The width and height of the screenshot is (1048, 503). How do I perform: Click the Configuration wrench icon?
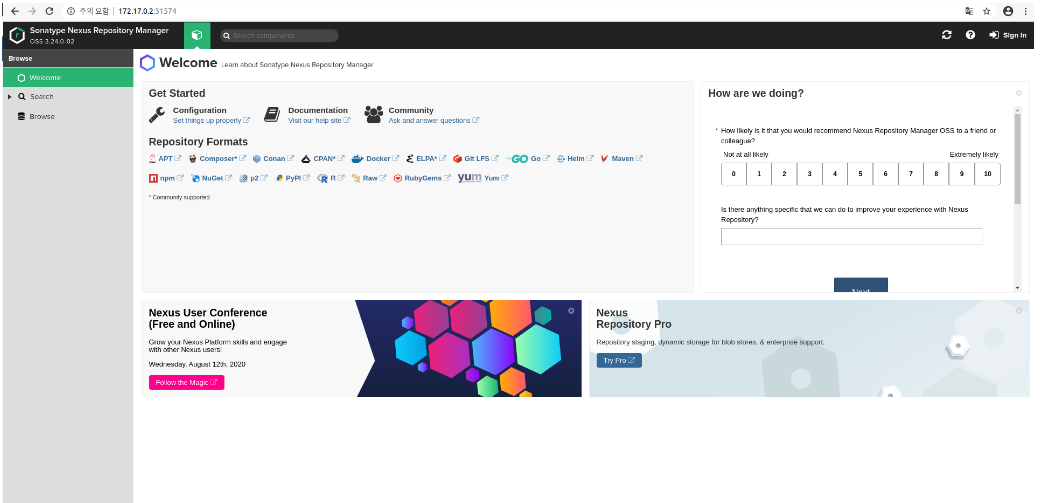coord(157,115)
